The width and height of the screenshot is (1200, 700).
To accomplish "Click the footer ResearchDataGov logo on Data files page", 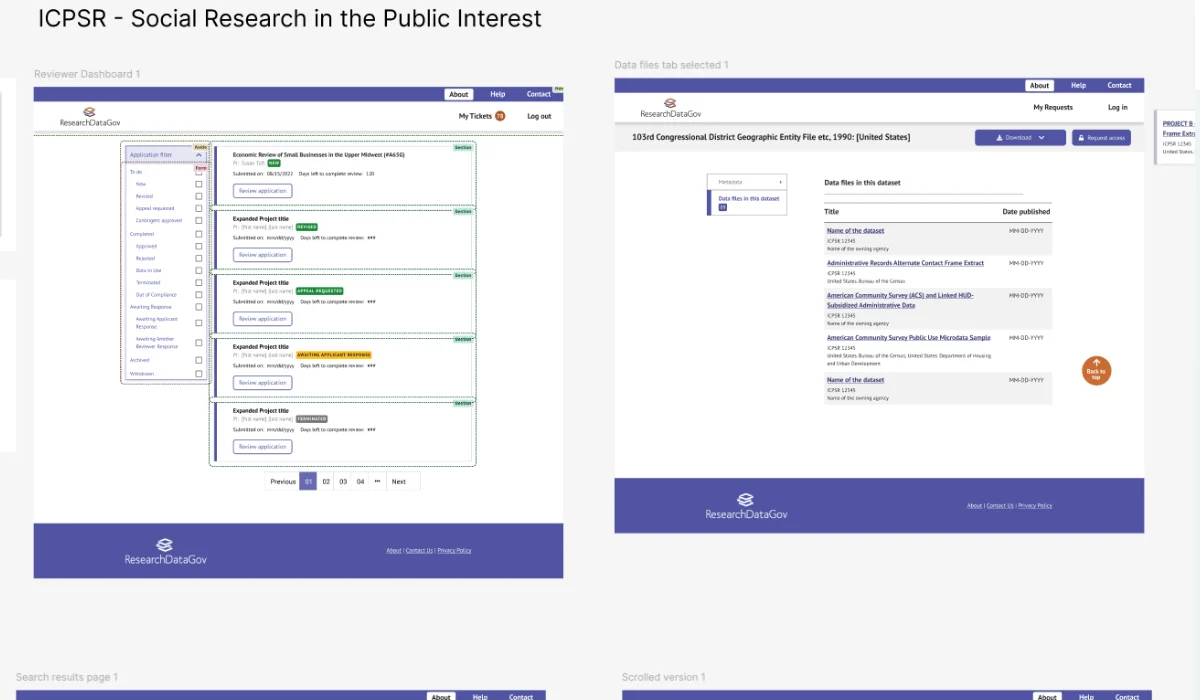I will coord(746,506).
